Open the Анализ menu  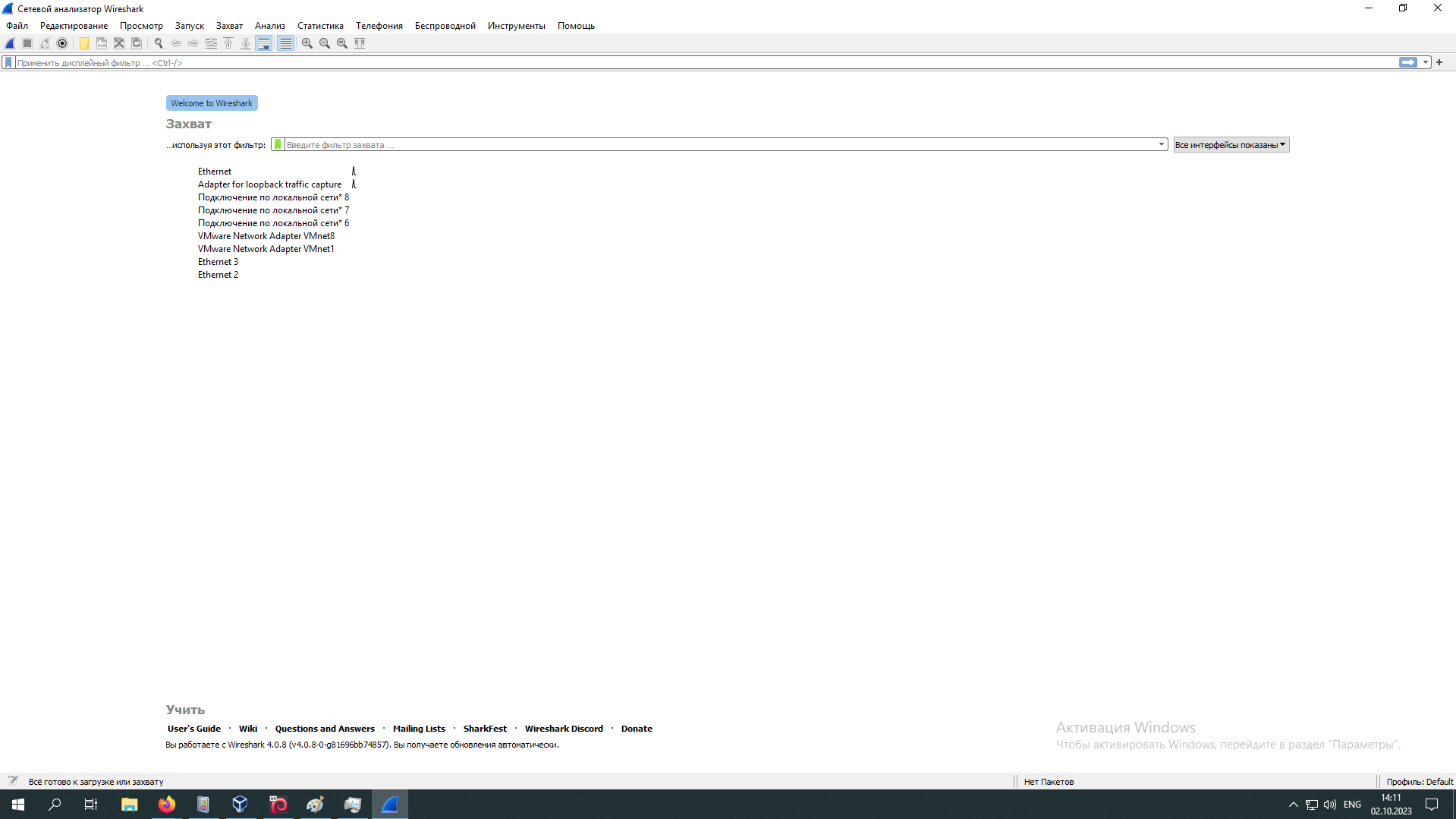coord(270,26)
